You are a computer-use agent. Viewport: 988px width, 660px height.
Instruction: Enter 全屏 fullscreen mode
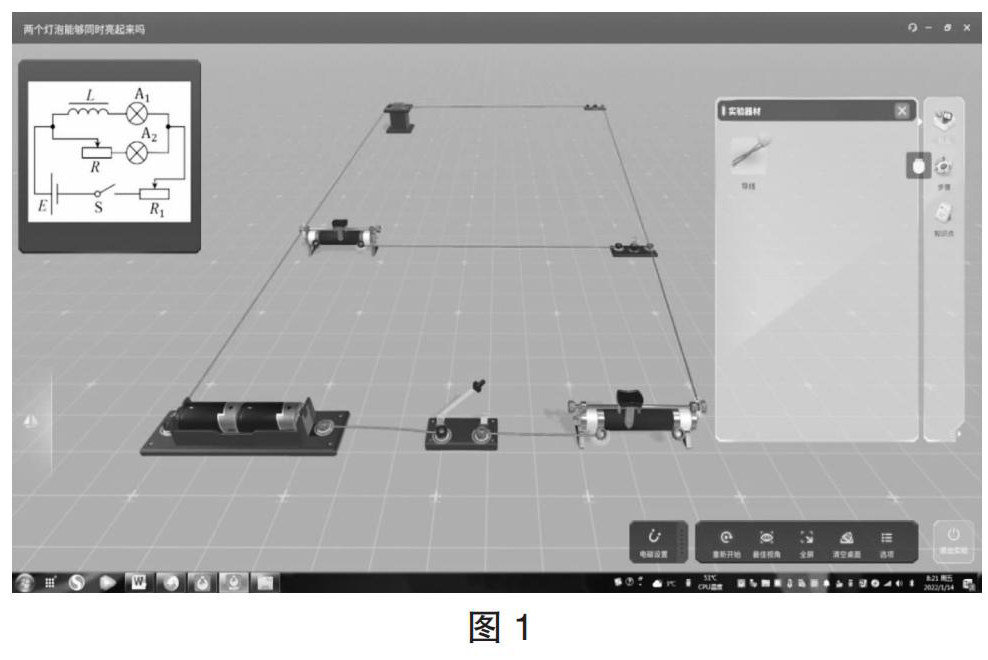(x=806, y=541)
